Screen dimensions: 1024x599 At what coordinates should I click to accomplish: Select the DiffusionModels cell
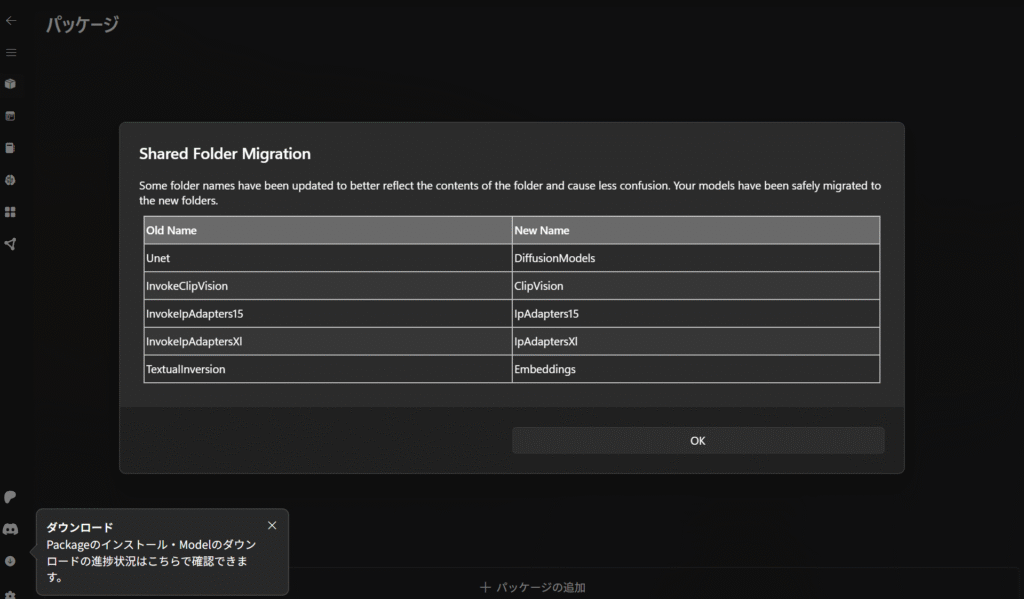pyautogui.click(x=695, y=258)
